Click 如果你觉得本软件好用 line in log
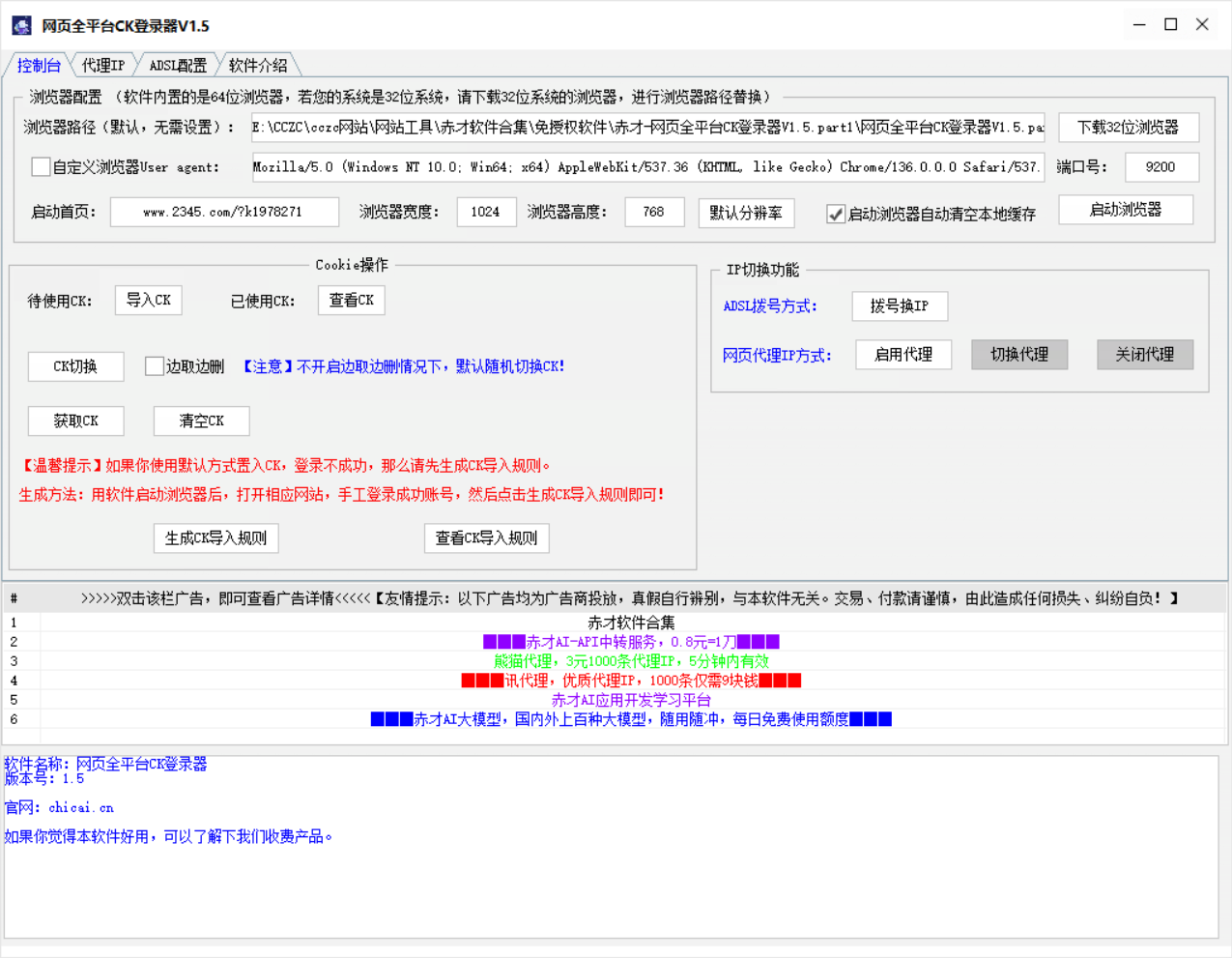The width and height of the screenshot is (1232, 958). (x=168, y=837)
